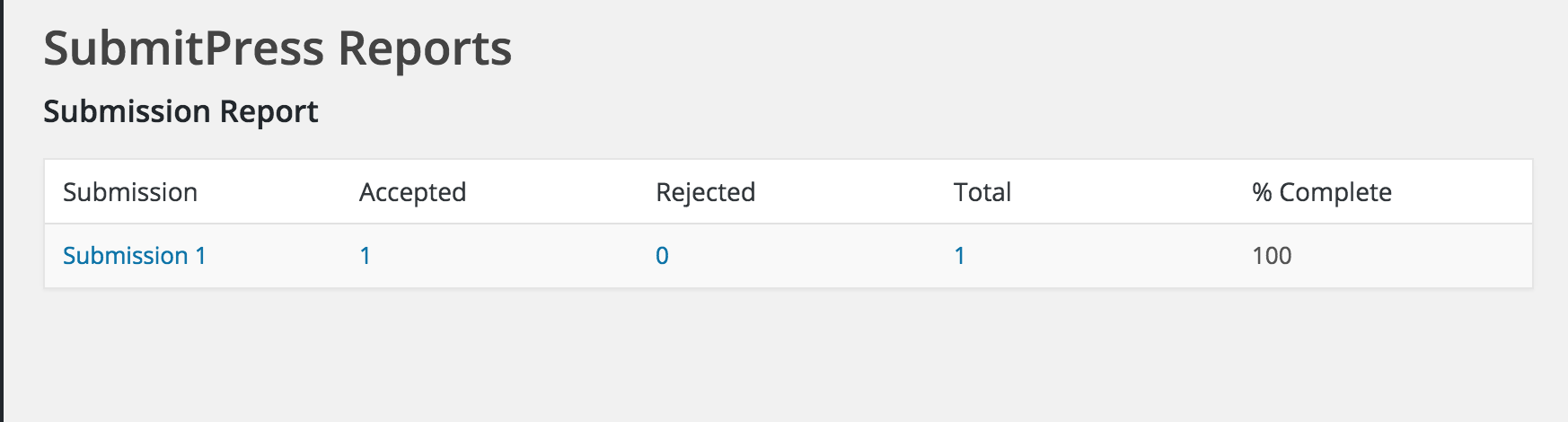Open the Submission 1 link
The image size is (1568, 422).
point(134,256)
